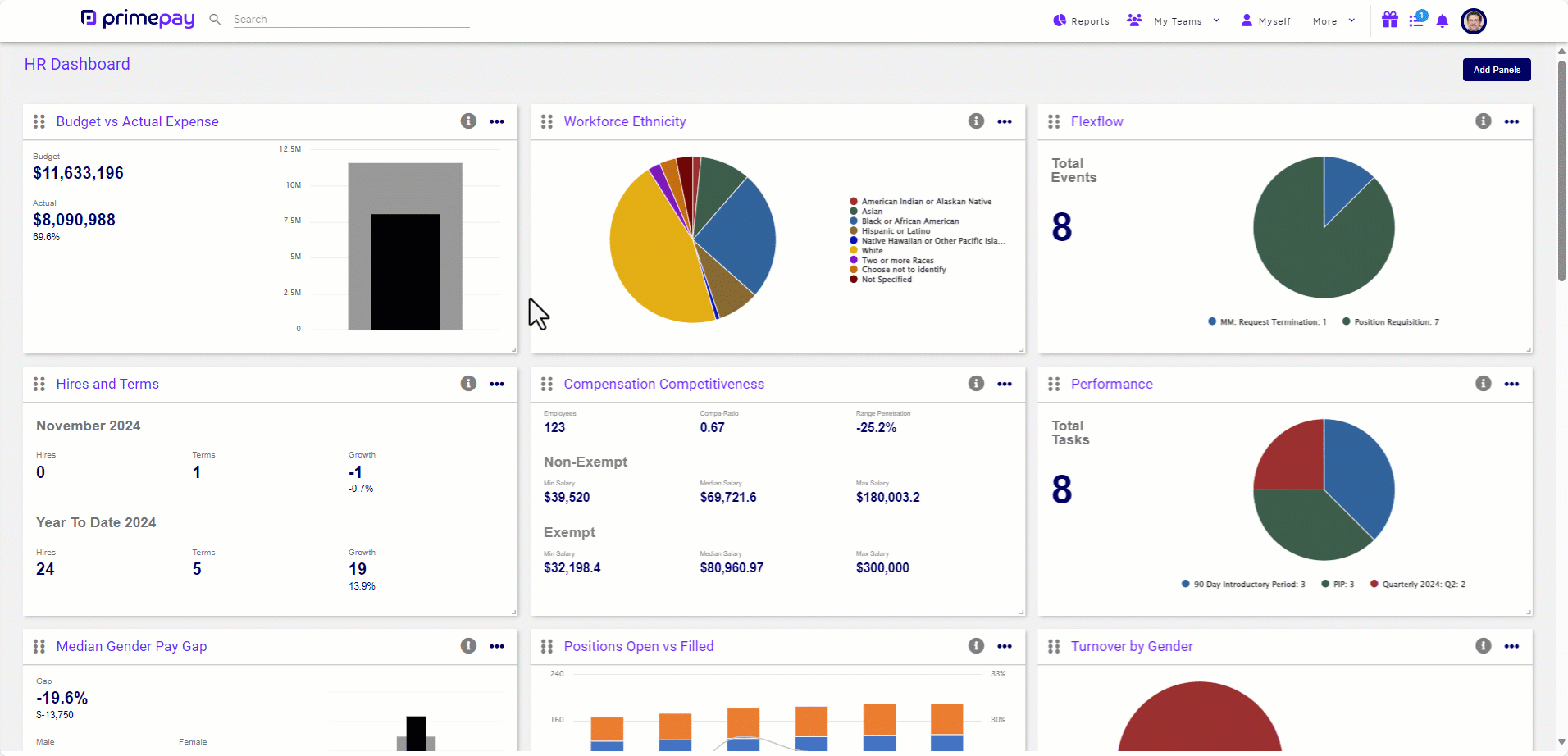Open options menu for Flexflow panel
1568x756 pixels.
pos(1511,121)
